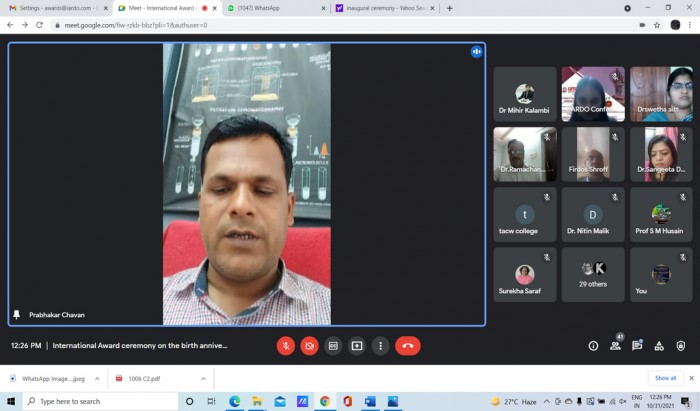This screenshot has width=700, height=411.
Task: Toggle closed captions CC button
Action: 333,346
